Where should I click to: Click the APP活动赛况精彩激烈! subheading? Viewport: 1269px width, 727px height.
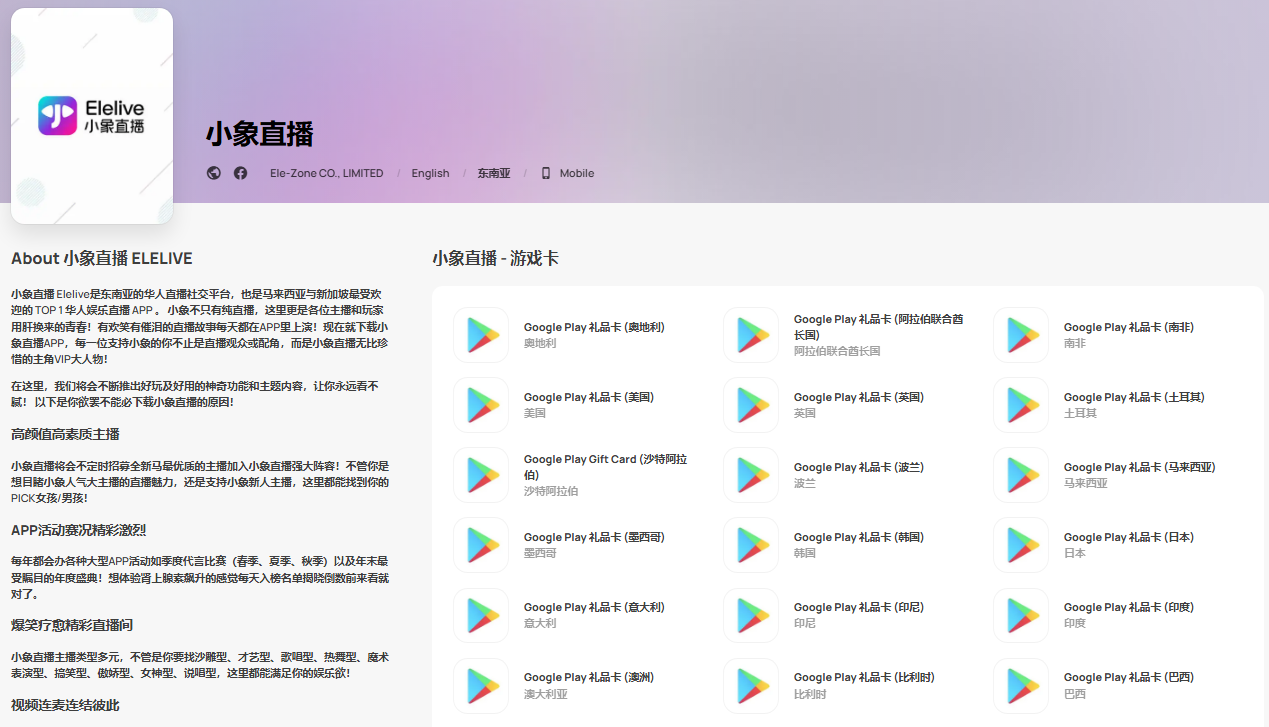pyautogui.click(x=79, y=530)
